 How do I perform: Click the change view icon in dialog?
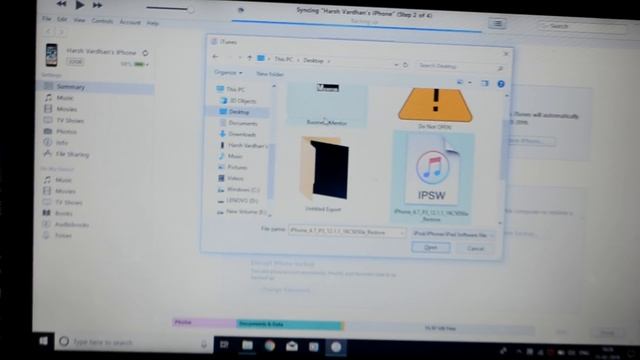(x=460, y=82)
